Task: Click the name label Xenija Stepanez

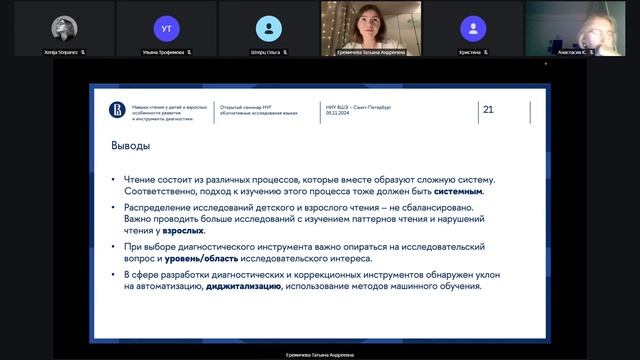Action: 61,52
